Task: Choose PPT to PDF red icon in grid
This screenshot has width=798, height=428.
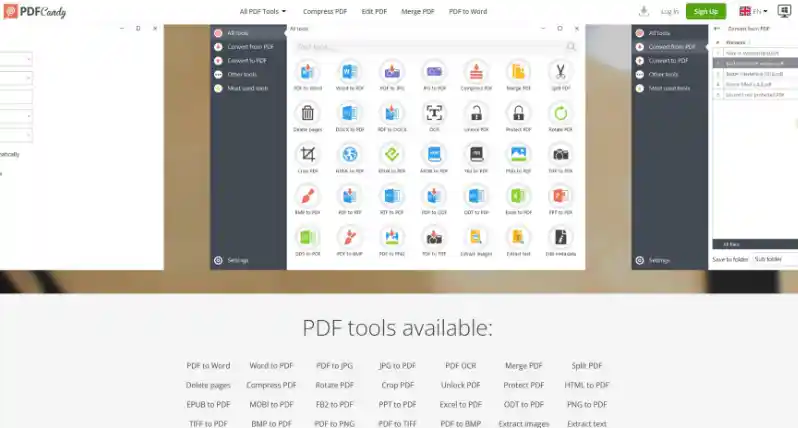Action: click(x=560, y=196)
